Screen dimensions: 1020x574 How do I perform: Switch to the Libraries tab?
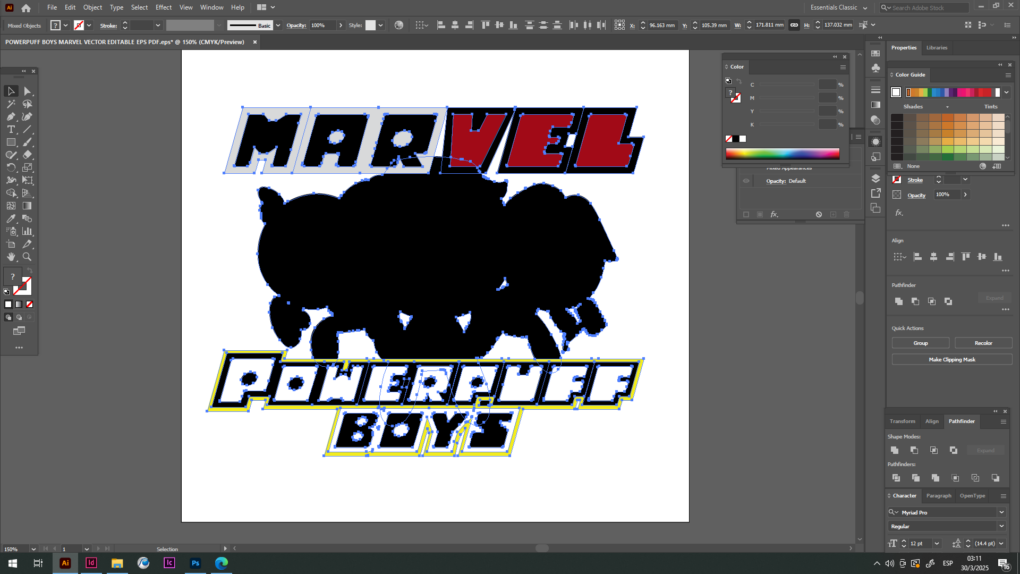[937, 48]
